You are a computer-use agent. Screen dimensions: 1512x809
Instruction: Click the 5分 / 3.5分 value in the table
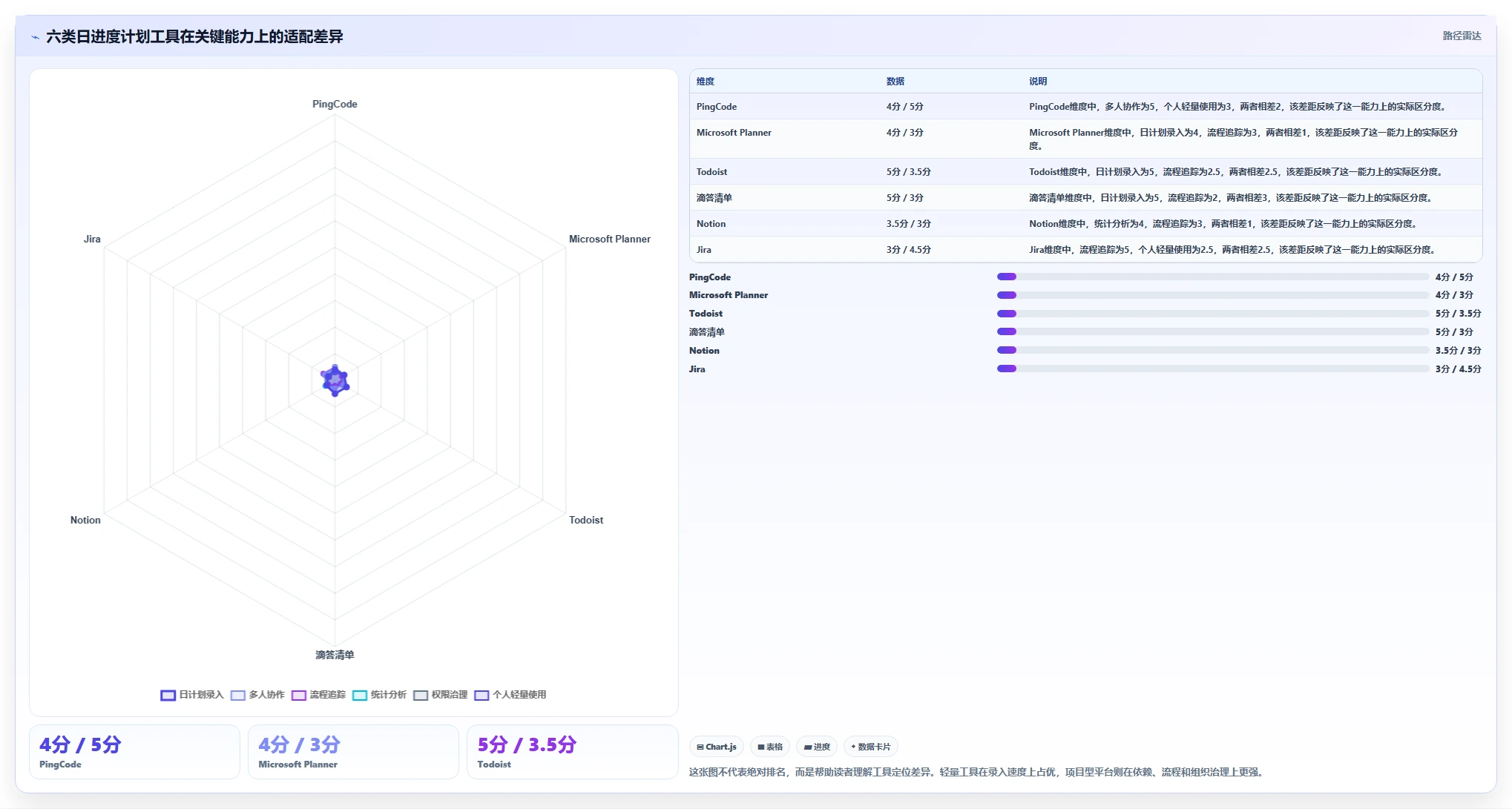908,172
